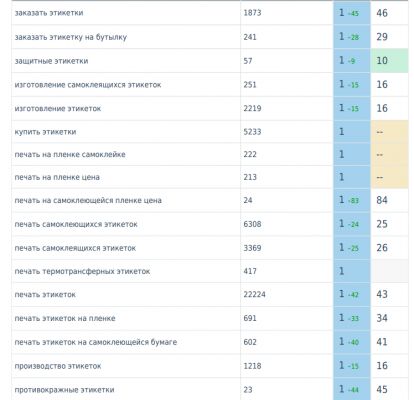The width and height of the screenshot is (414, 400).
Task: Click orange dash cell for 'купить этикетки'
Action: [389, 132]
